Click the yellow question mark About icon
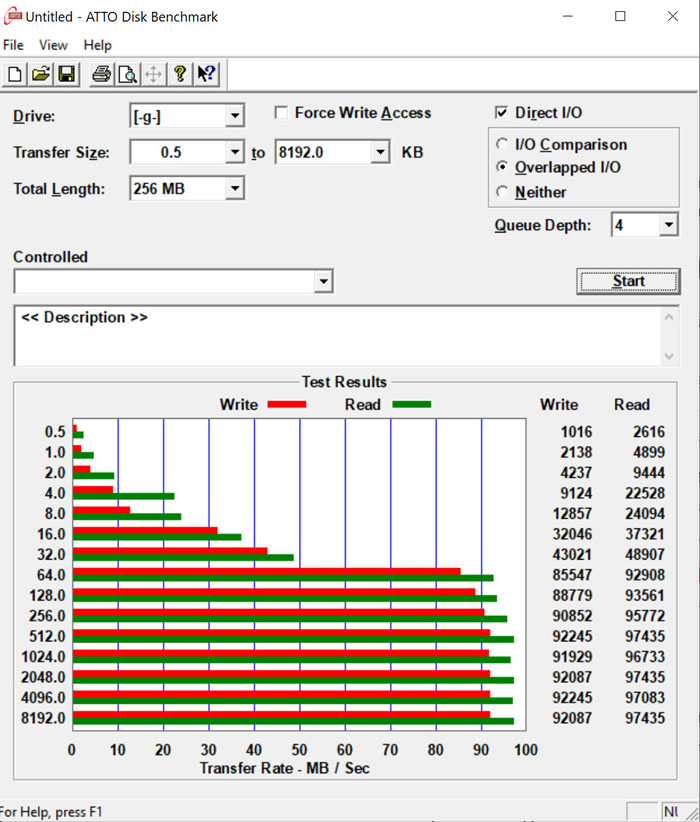This screenshot has width=700, height=822. (180, 74)
